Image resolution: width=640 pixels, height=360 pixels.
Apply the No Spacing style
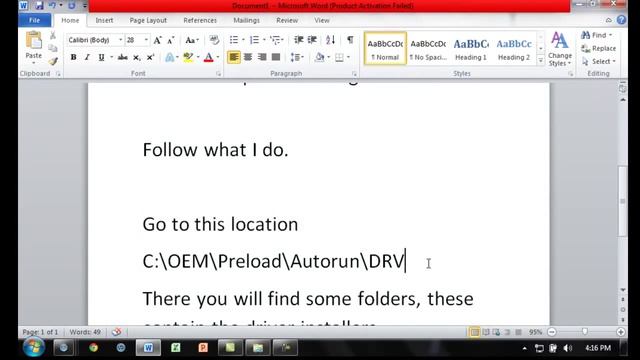(428, 49)
